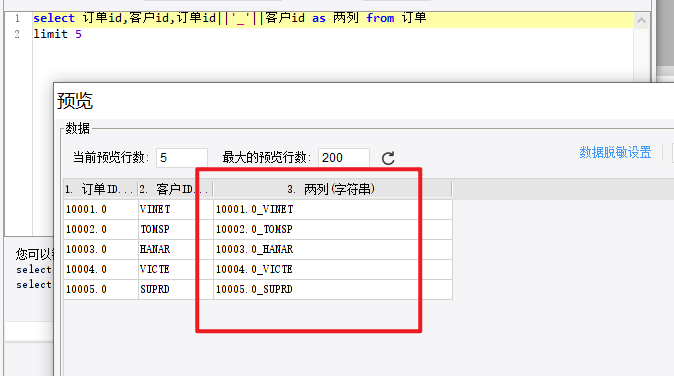Click the 最大的预览行数 input field

[x=343, y=158]
